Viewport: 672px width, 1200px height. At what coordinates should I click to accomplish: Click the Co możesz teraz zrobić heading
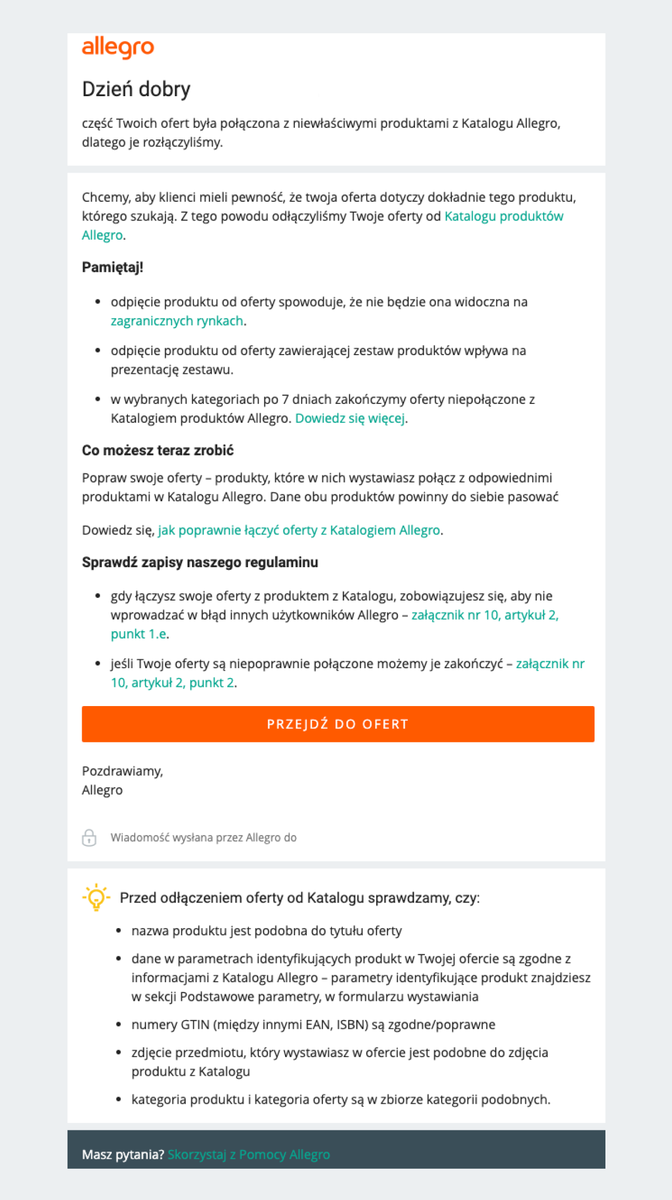point(158,450)
